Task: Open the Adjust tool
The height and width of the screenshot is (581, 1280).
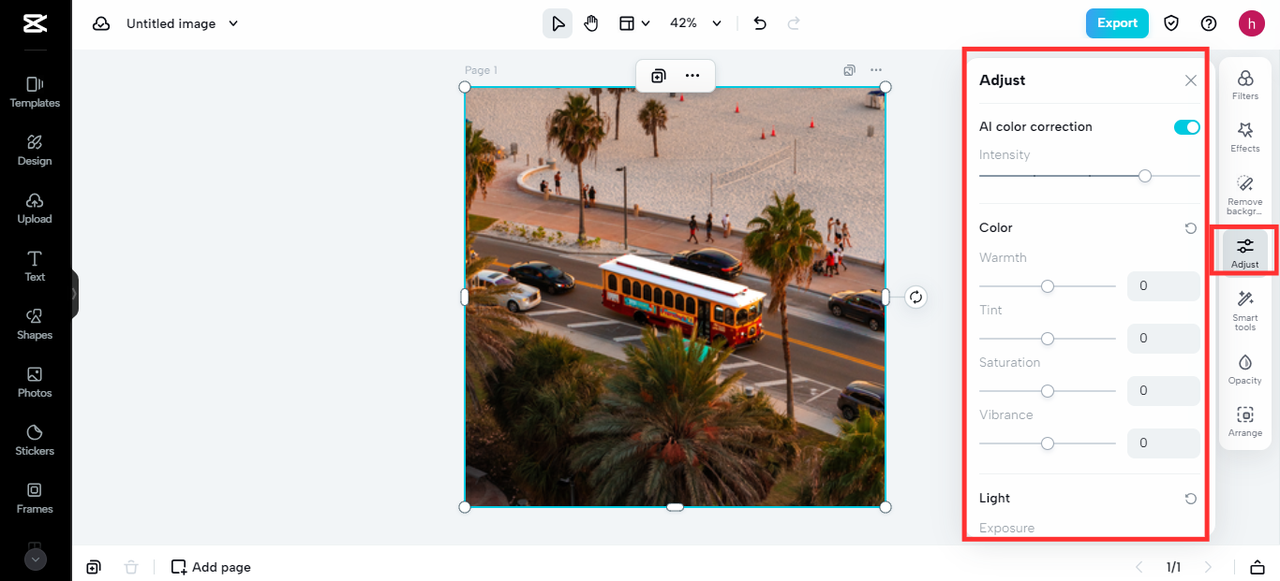Action: click(1245, 252)
